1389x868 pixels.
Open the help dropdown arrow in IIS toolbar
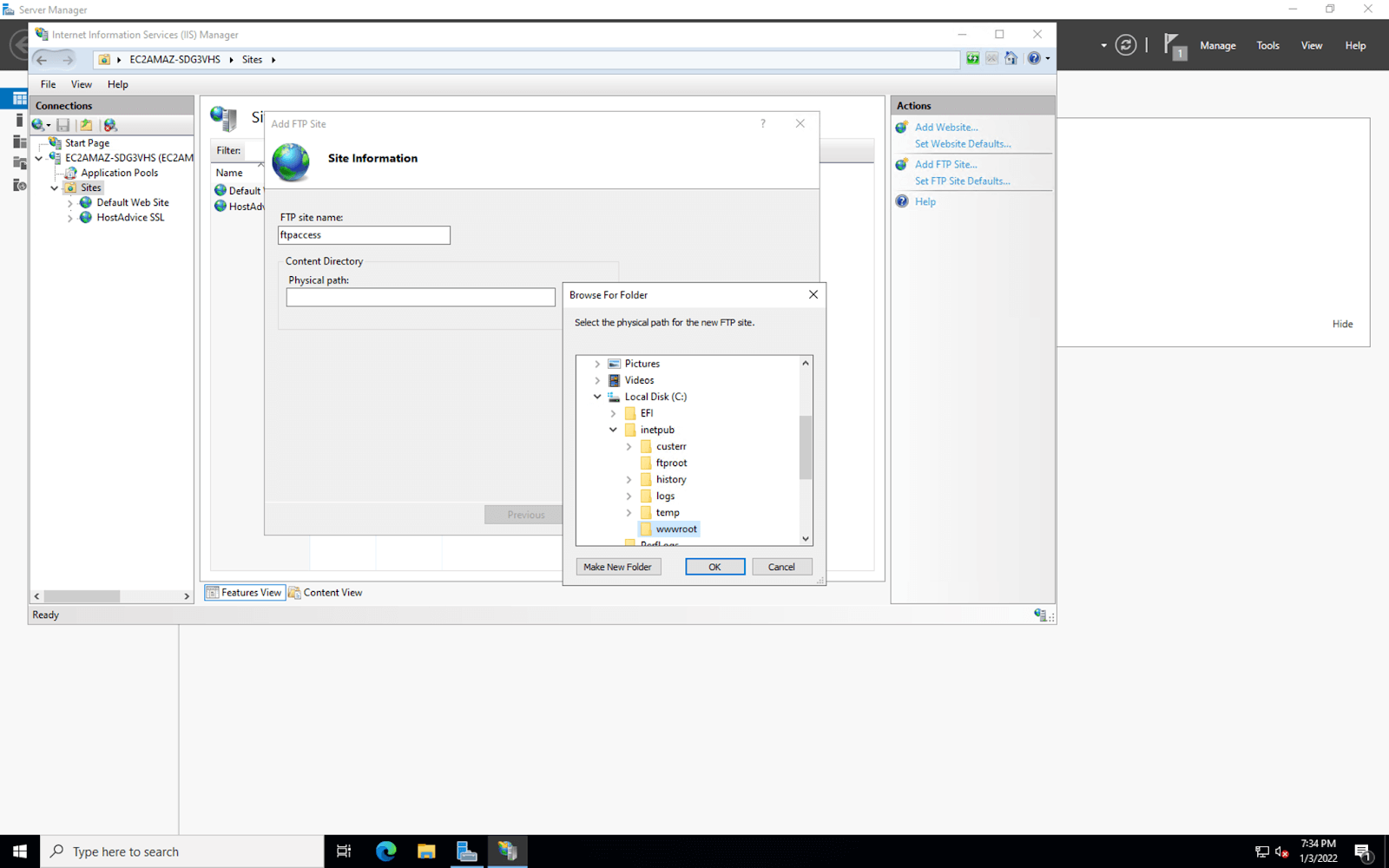(x=1048, y=59)
